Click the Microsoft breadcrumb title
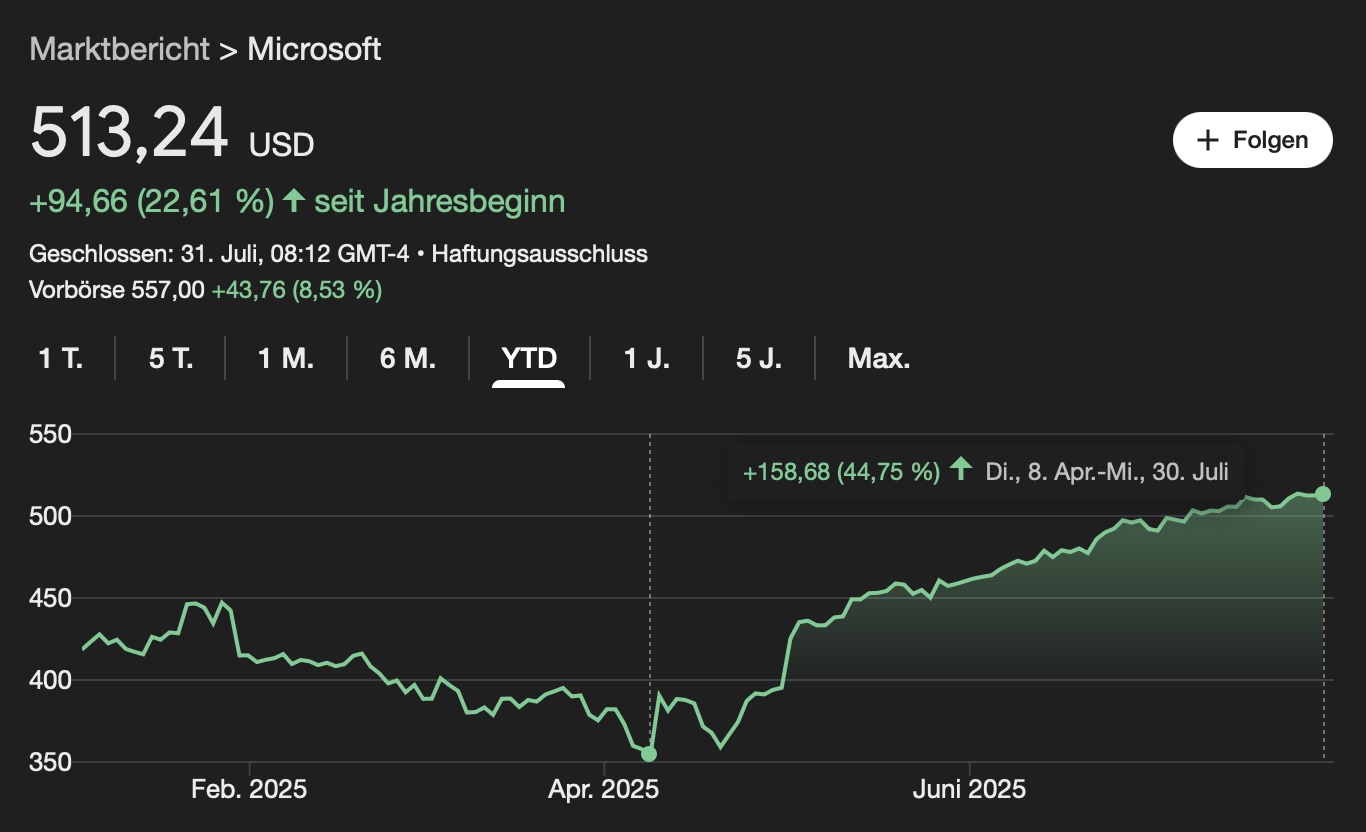The height and width of the screenshot is (832, 1366). (x=314, y=49)
